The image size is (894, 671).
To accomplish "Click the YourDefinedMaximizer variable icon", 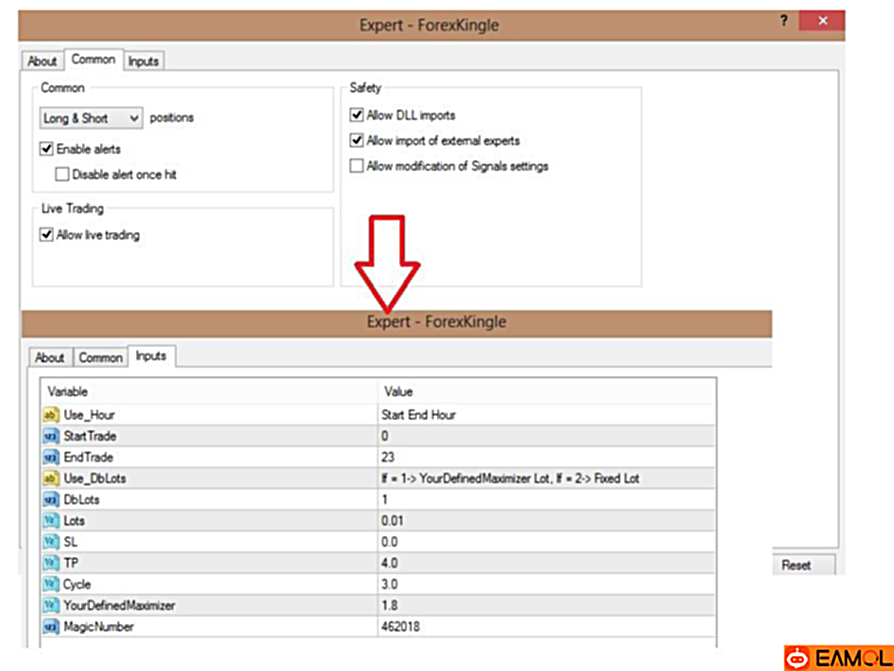I will coord(51,605).
